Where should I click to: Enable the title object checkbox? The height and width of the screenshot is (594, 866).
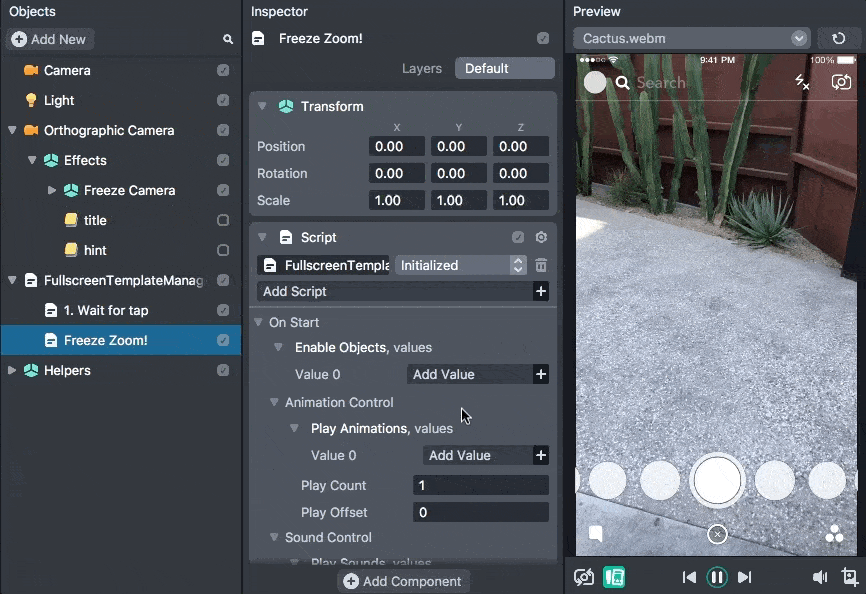[223, 220]
